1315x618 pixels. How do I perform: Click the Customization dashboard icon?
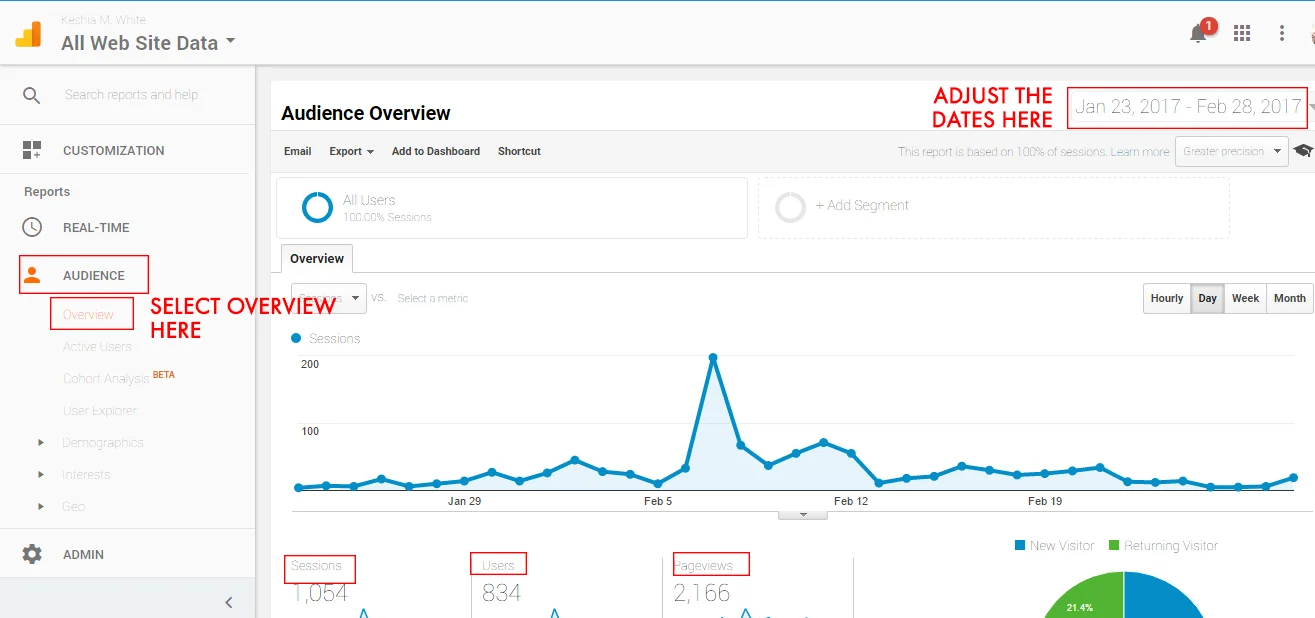pyautogui.click(x=32, y=150)
